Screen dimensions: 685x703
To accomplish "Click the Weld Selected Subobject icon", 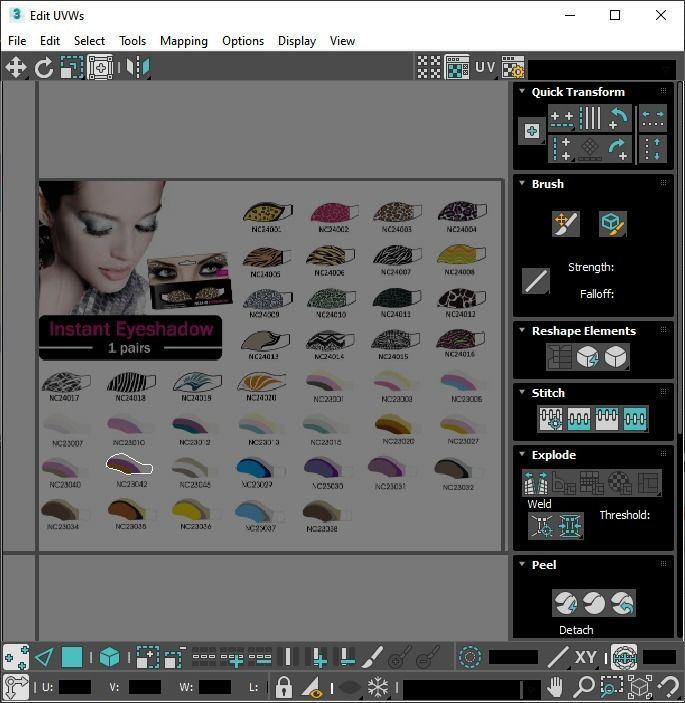I will (570, 525).
